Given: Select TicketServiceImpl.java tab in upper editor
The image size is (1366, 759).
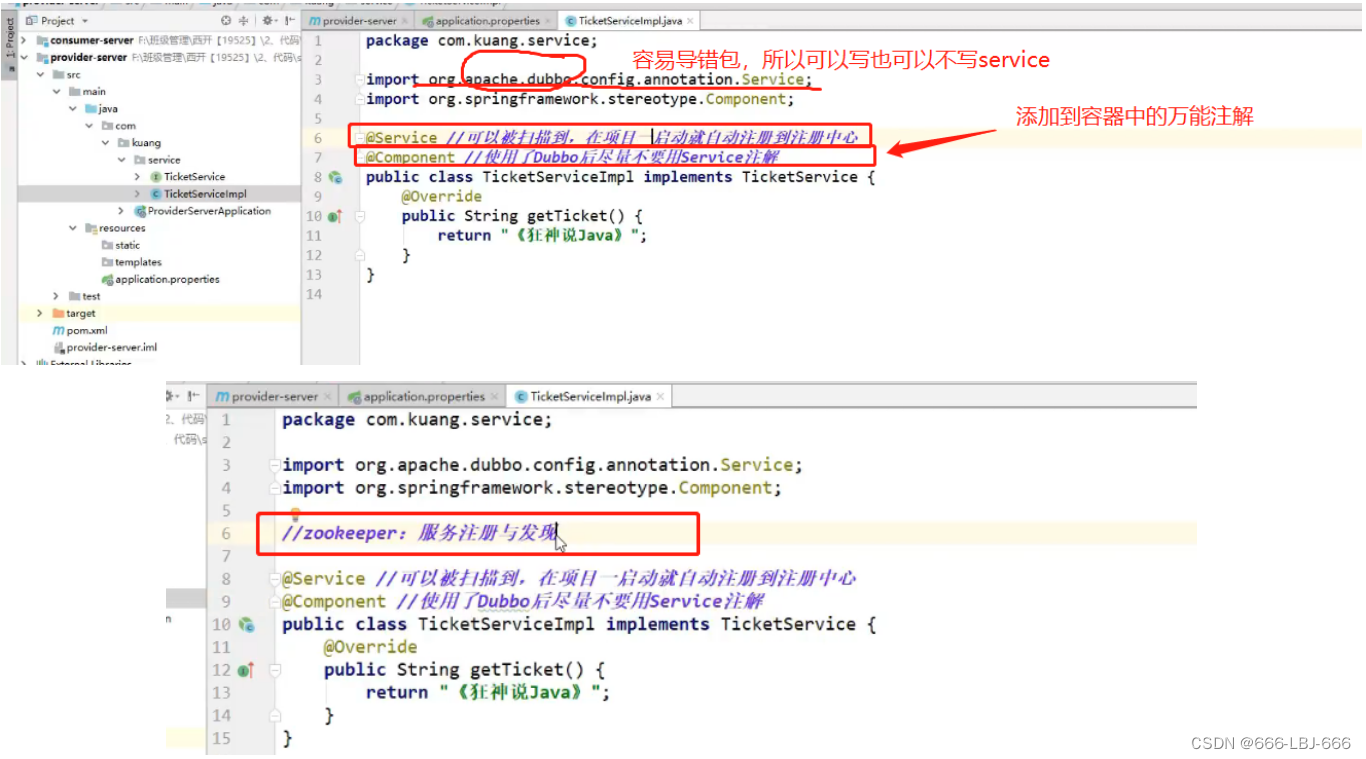Looking at the screenshot, I should click(628, 20).
